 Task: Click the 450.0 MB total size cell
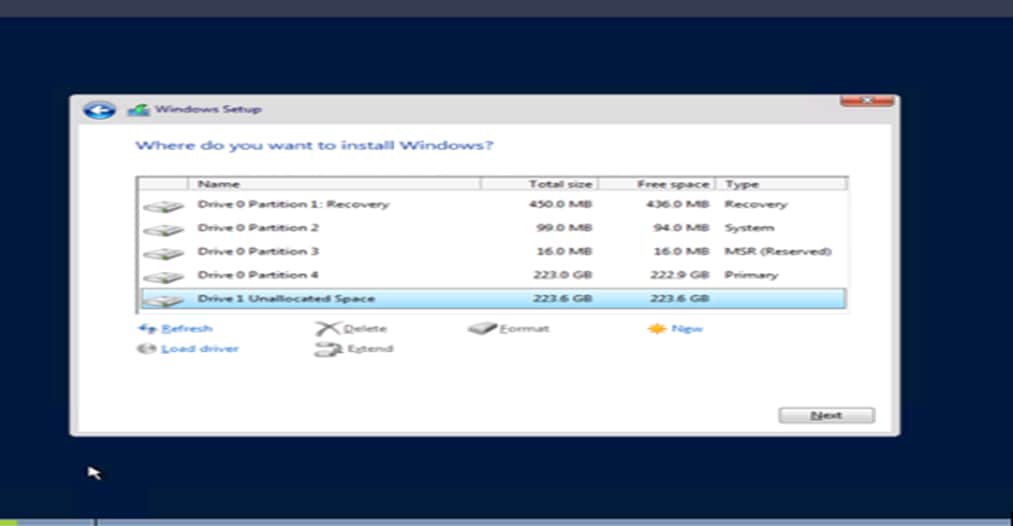(560, 204)
